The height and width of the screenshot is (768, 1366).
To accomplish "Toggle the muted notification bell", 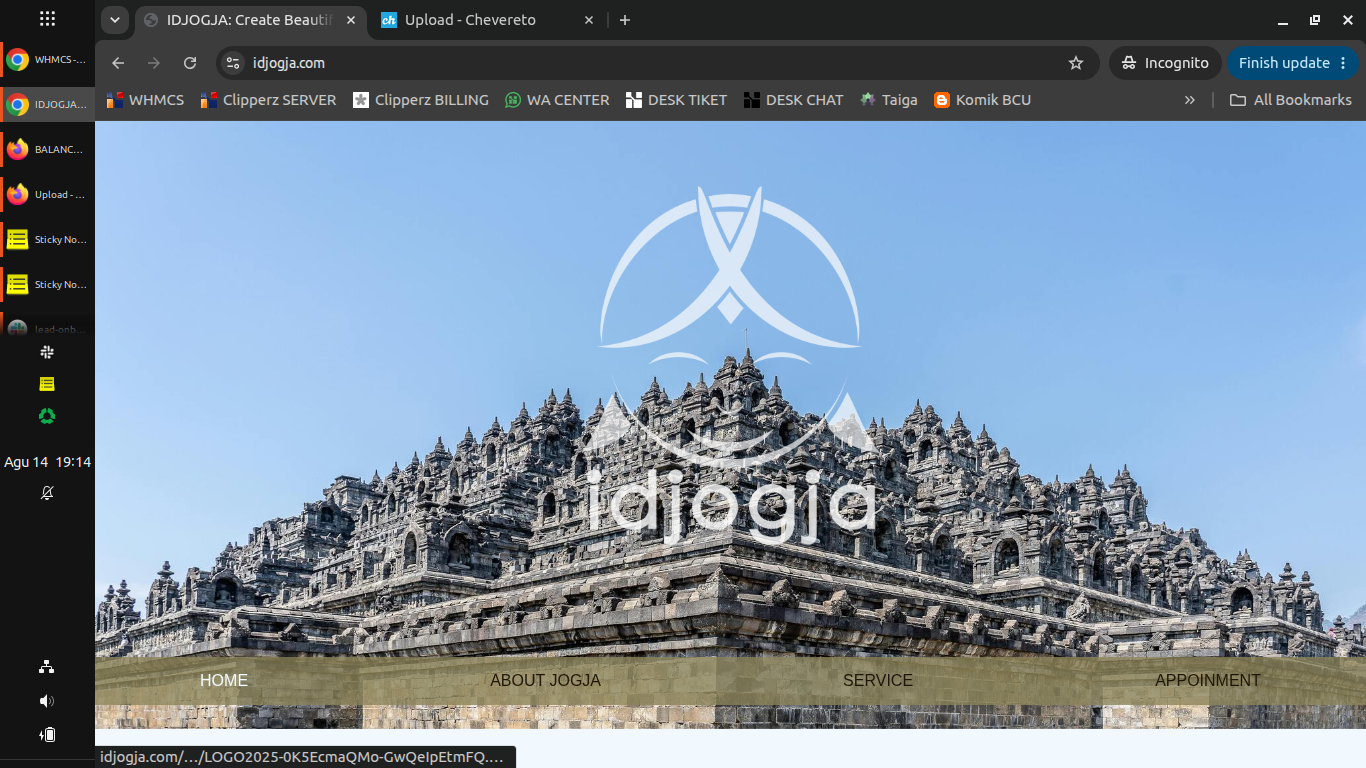I will pyautogui.click(x=47, y=493).
